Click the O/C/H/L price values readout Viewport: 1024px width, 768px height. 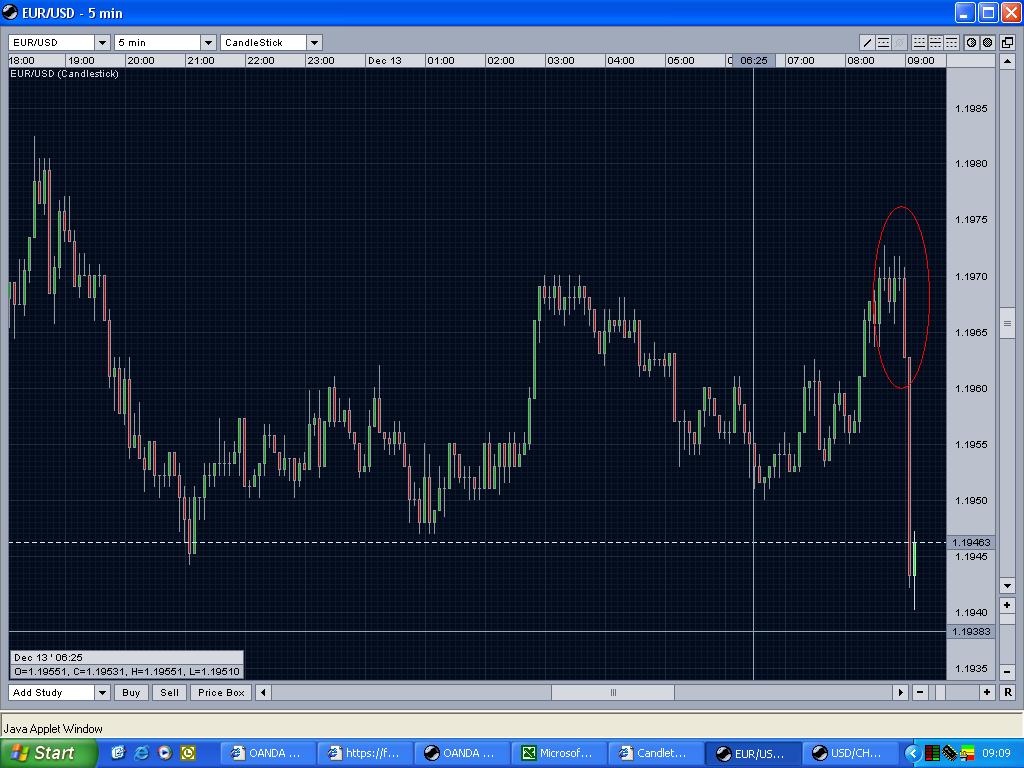(x=127, y=671)
